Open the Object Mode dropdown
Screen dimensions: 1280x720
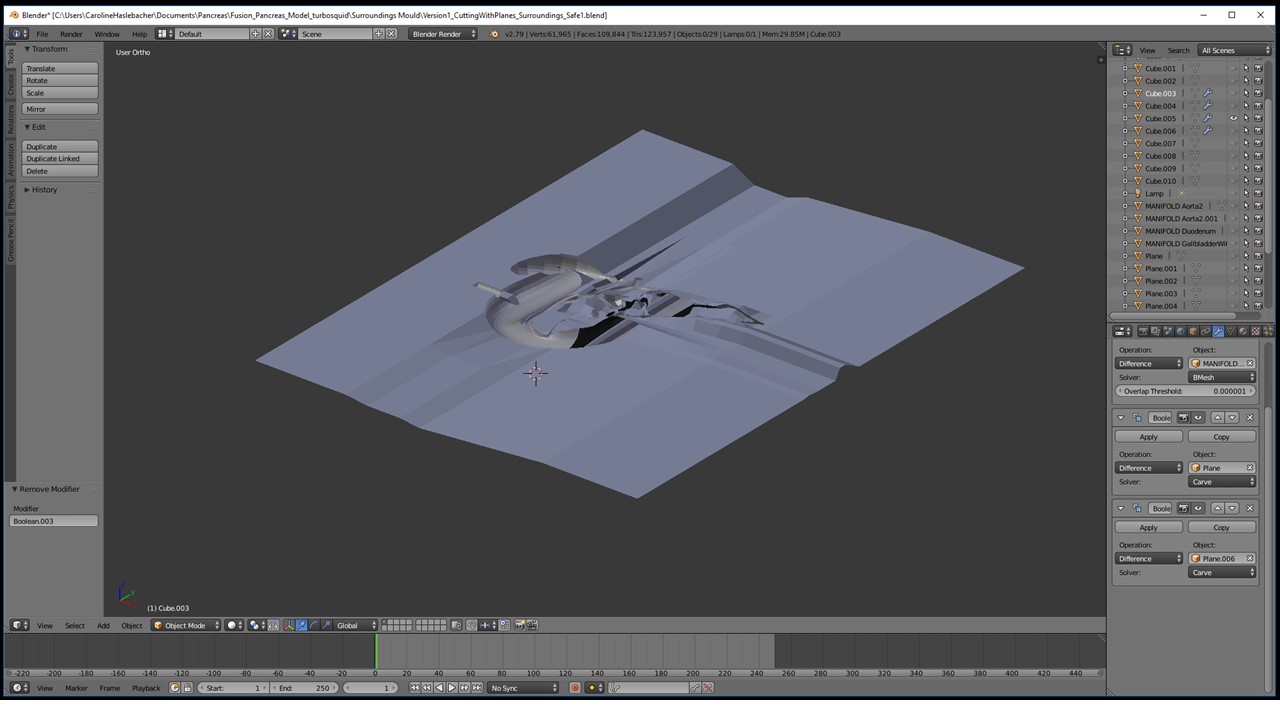186,625
